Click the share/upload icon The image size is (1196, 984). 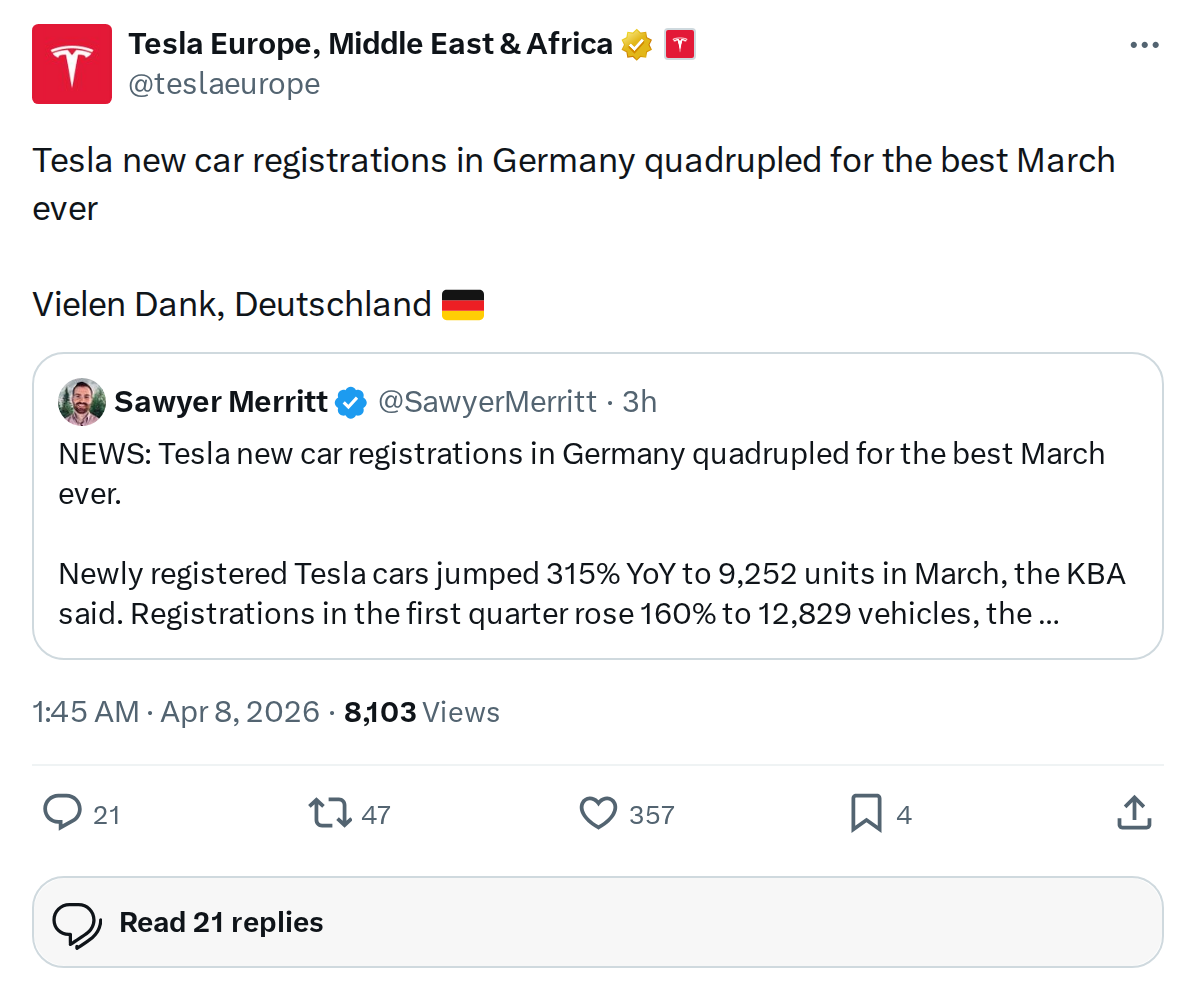click(x=1134, y=813)
